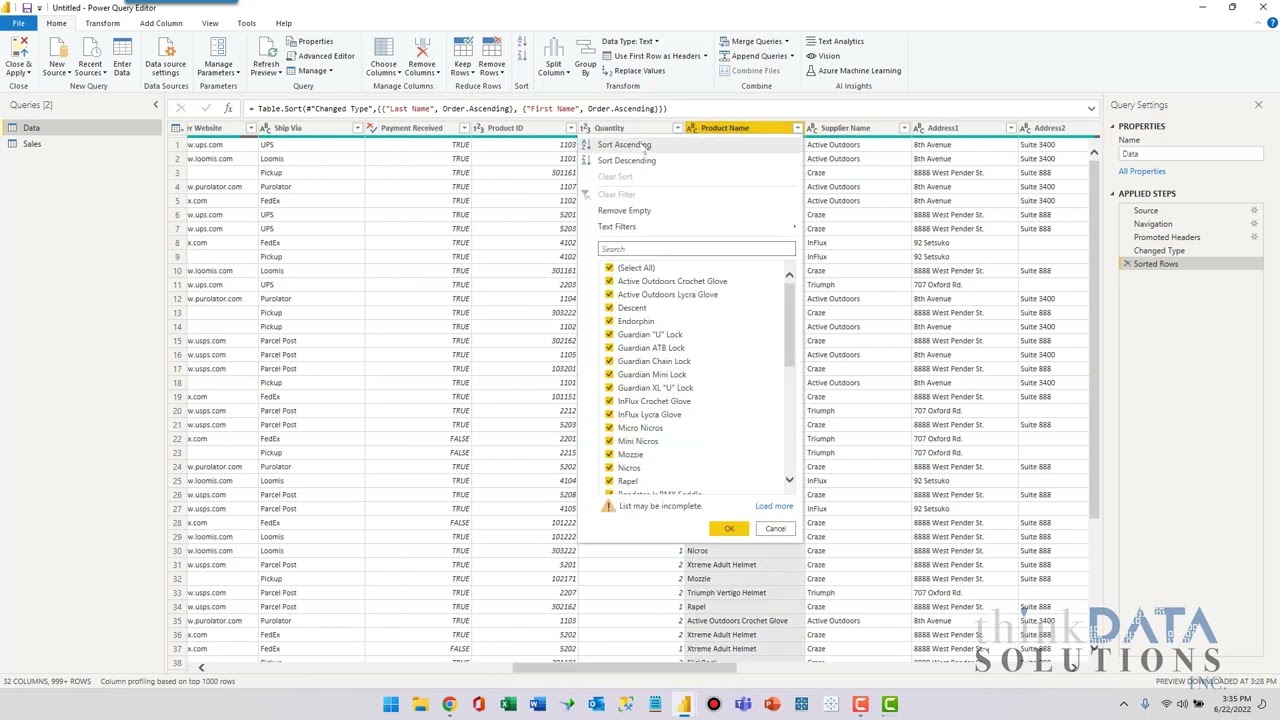Uncheck the Mozzie filter value
The image size is (1280, 720).
pos(609,454)
